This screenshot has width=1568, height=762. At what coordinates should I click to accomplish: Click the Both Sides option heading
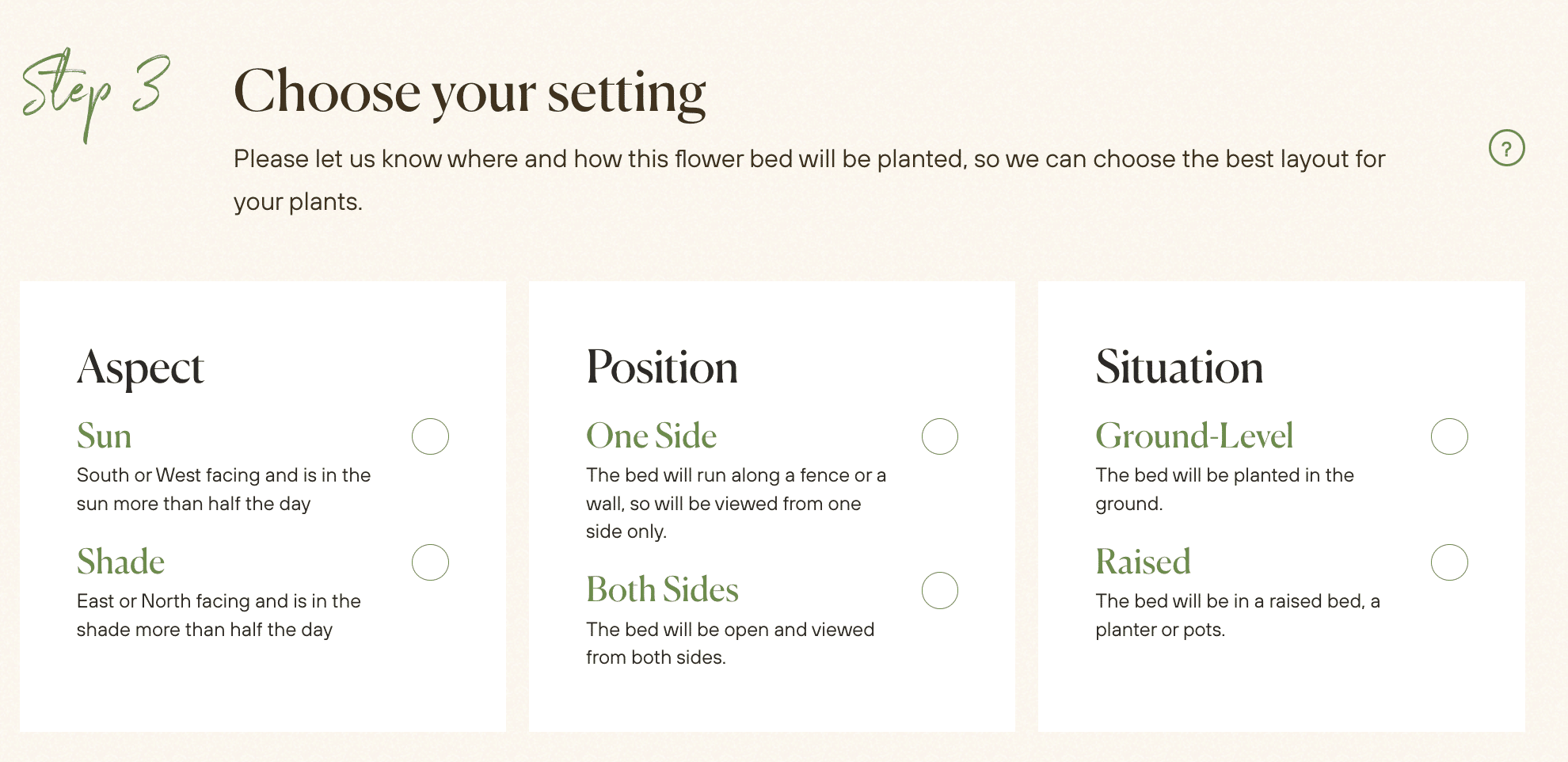(x=662, y=590)
